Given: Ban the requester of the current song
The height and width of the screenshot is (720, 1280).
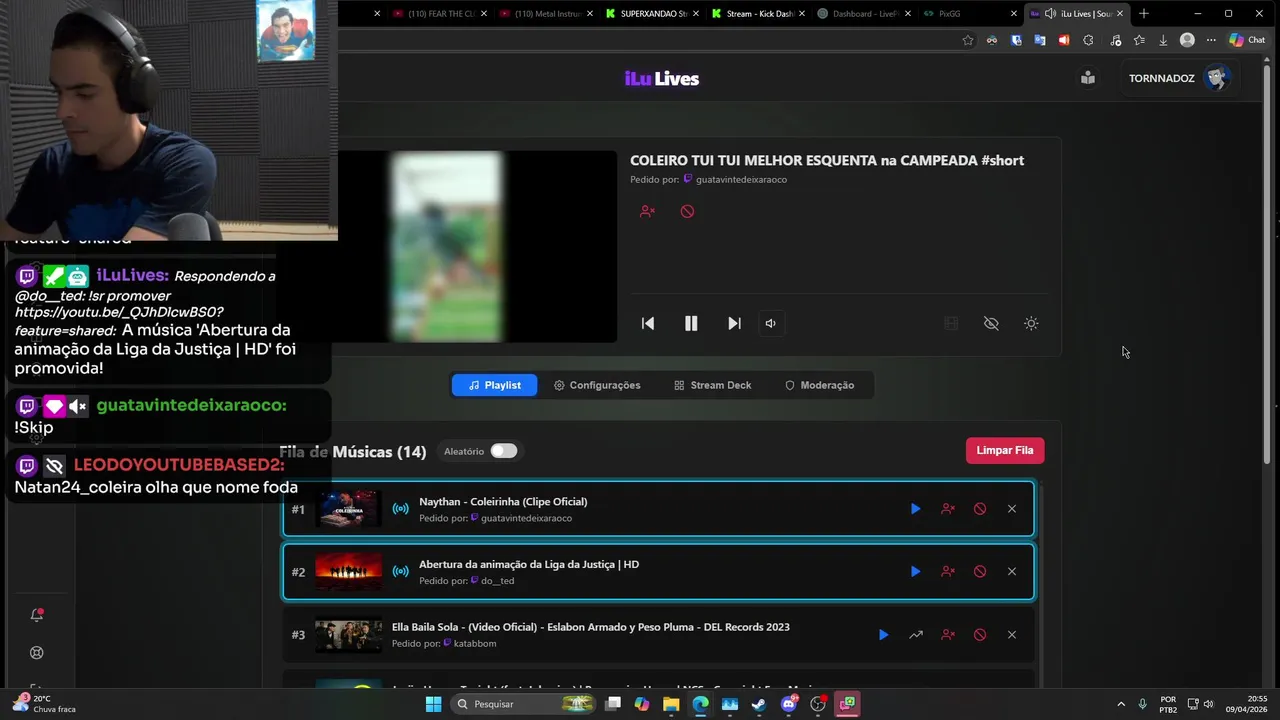Looking at the screenshot, I should (647, 211).
